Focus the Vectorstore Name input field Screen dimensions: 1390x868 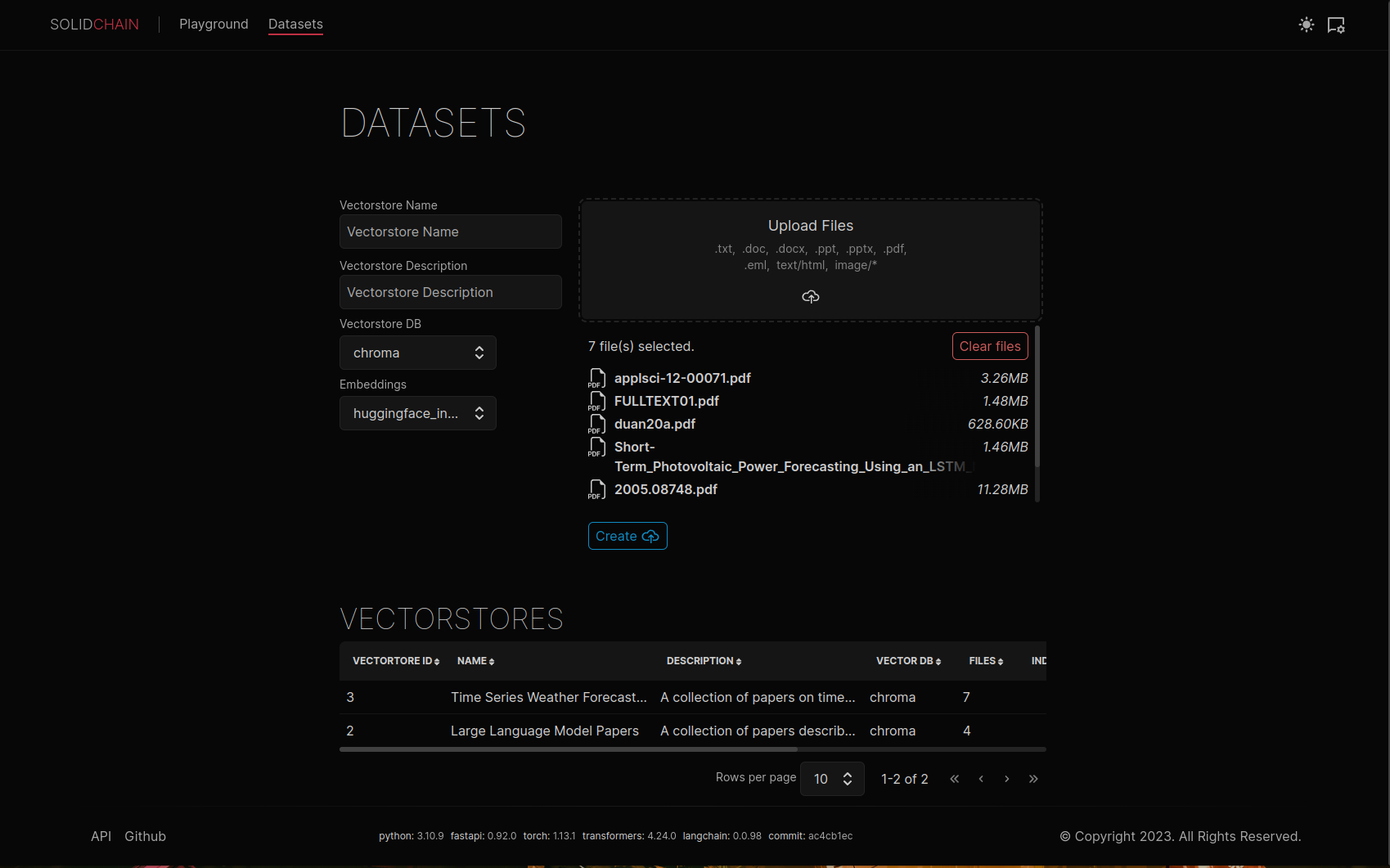coord(451,232)
